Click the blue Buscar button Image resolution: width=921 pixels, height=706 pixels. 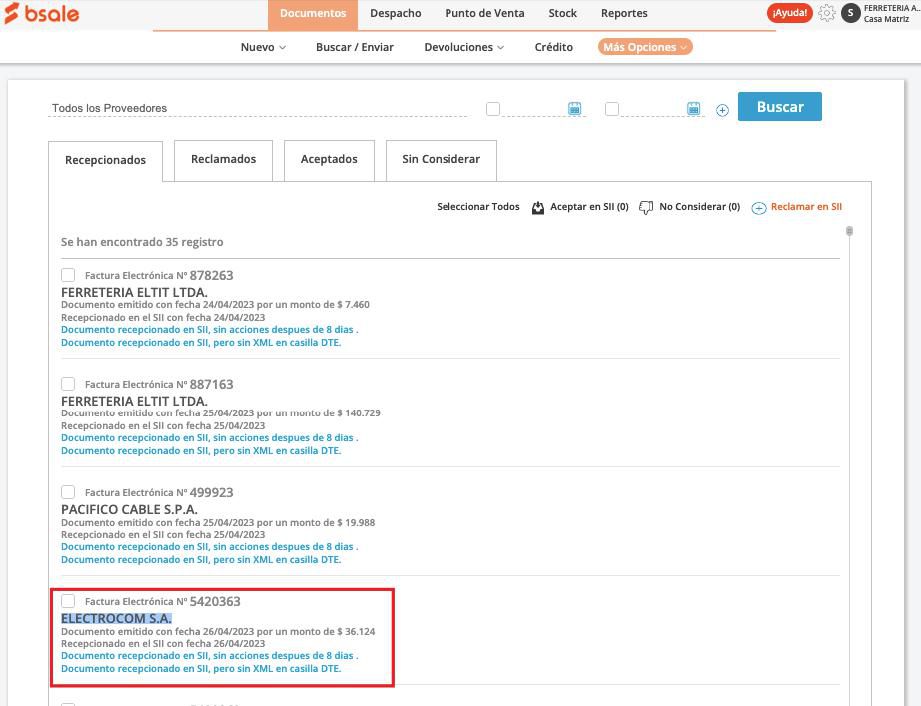coord(779,107)
